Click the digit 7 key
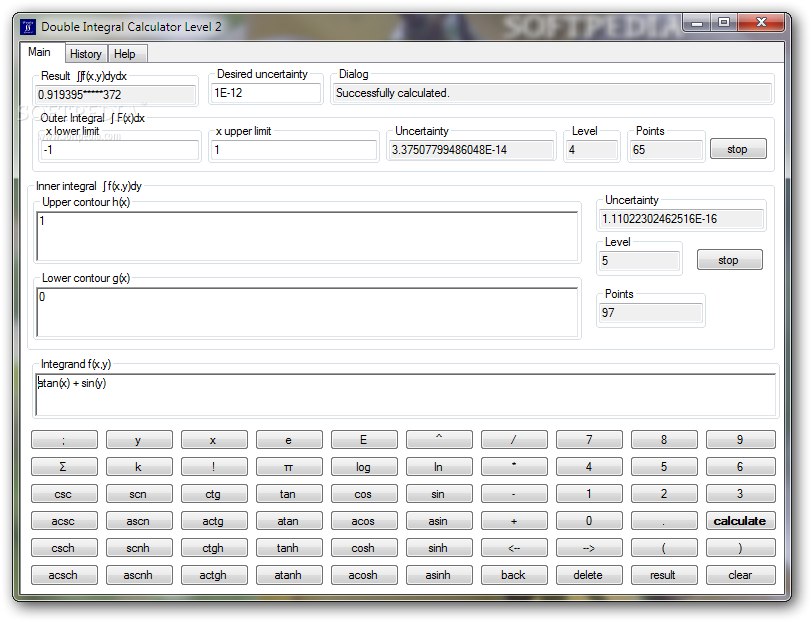The height and width of the screenshot is (622, 812). click(x=588, y=440)
